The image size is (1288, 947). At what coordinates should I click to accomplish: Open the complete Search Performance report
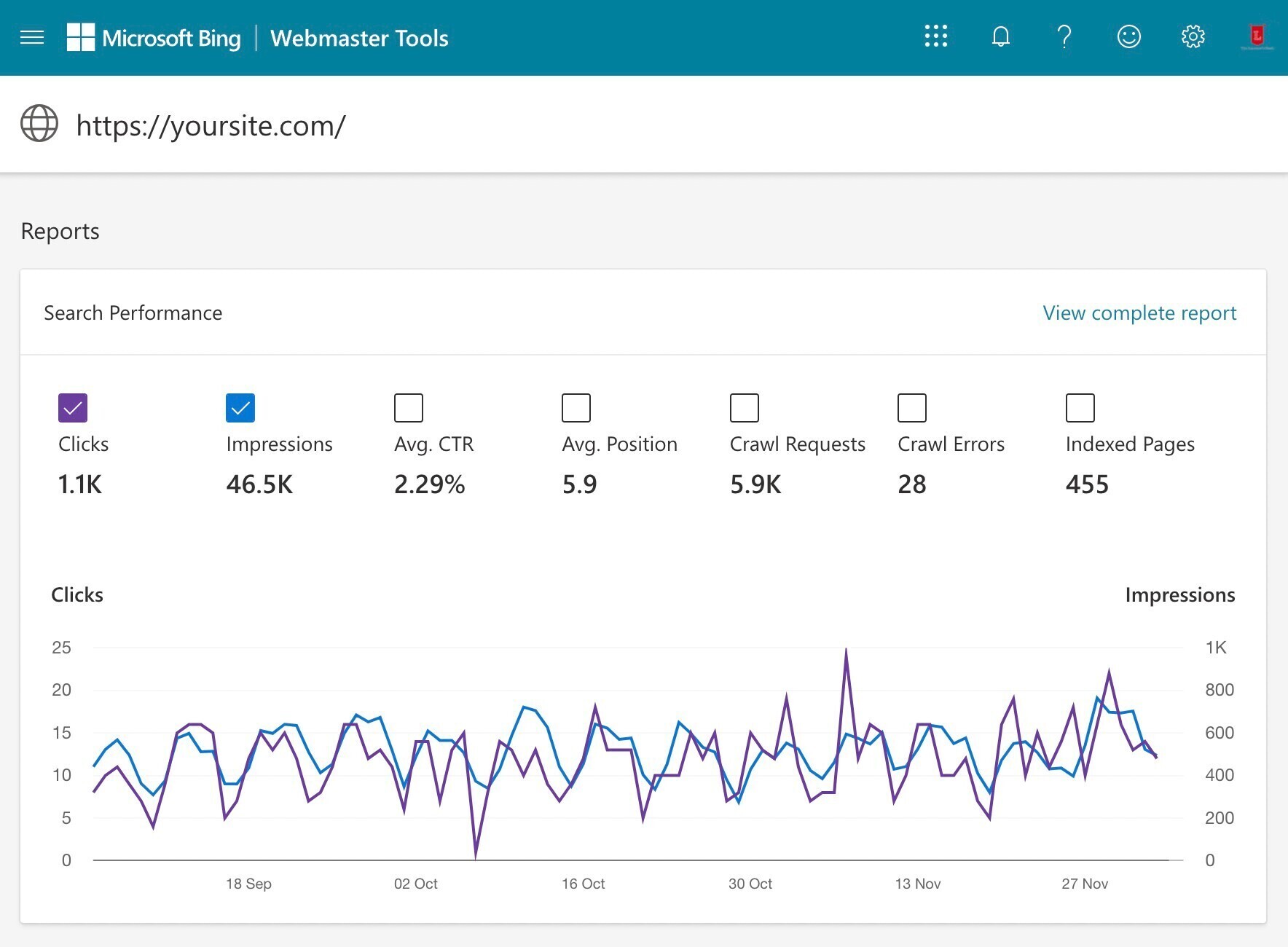point(1139,313)
